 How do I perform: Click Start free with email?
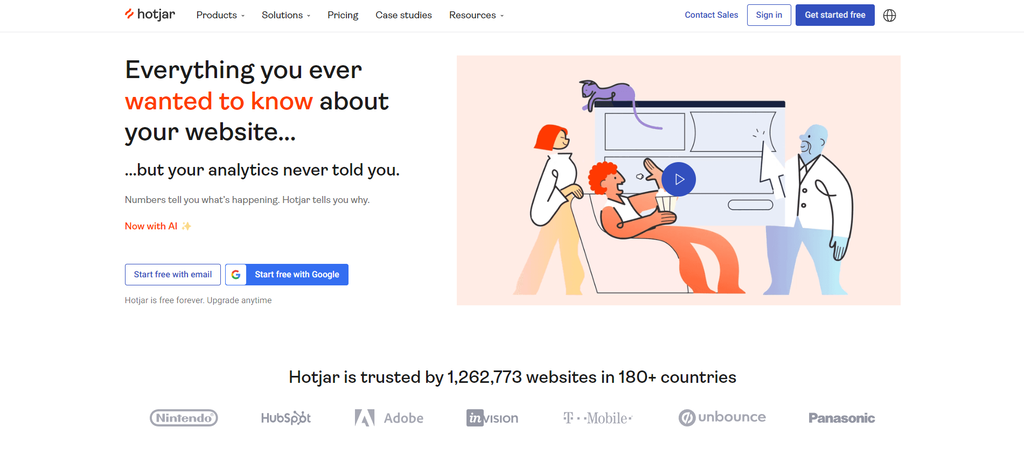coord(172,275)
